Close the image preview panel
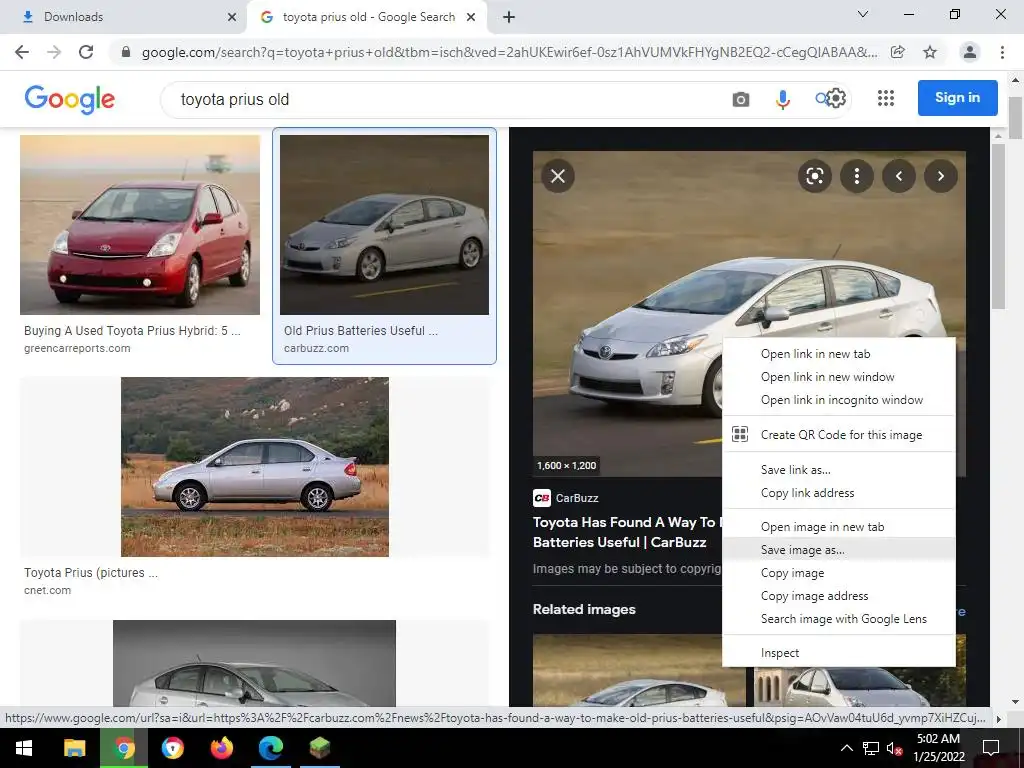 (x=558, y=176)
